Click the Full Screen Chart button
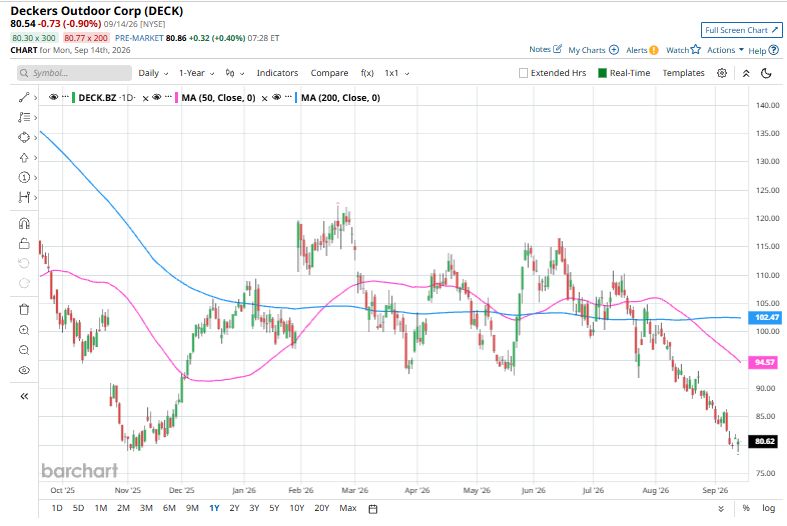The height and width of the screenshot is (526, 787). (741, 30)
